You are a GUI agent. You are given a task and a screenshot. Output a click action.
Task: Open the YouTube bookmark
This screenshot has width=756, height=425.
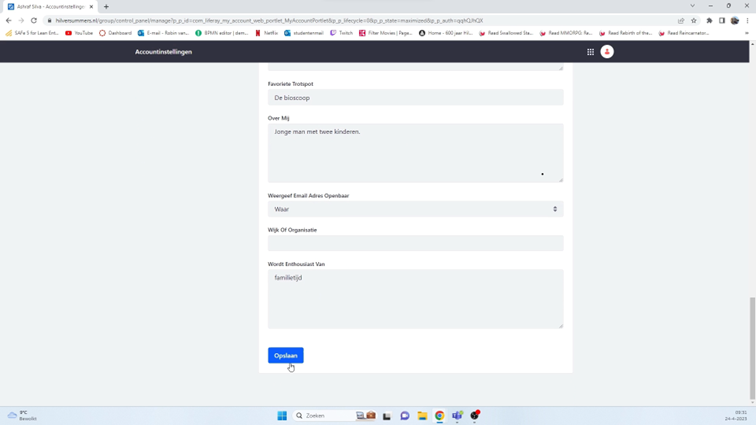pyautogui.click(x=79, y=33)
